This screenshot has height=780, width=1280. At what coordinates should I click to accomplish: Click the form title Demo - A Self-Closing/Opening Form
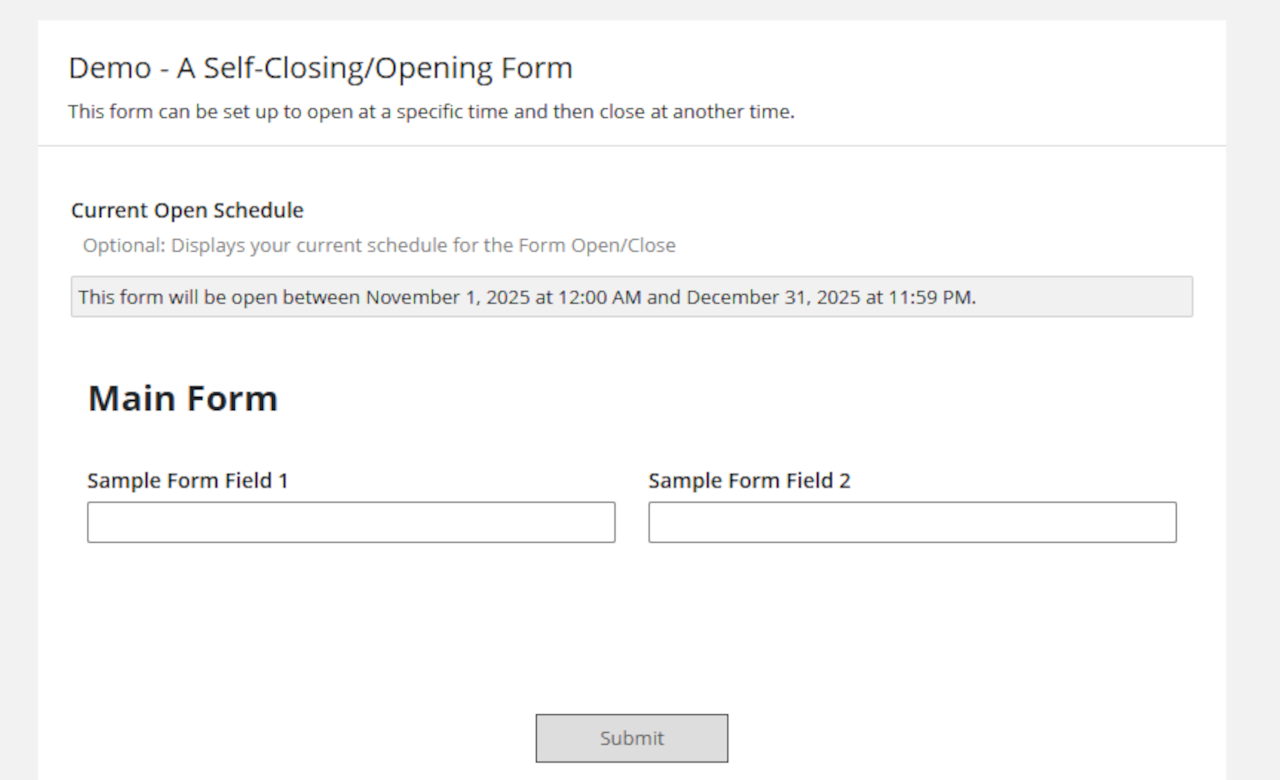tap(320, 67)
